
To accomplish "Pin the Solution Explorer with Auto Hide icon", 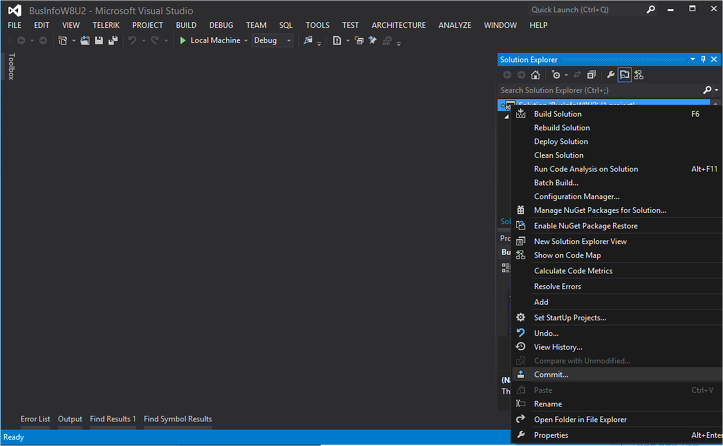I will [x=703, y=59].
